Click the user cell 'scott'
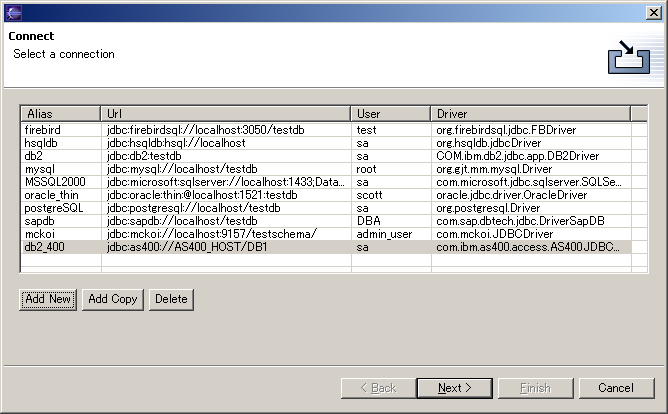Screen dimensions: 668x414 pos(369,195)
